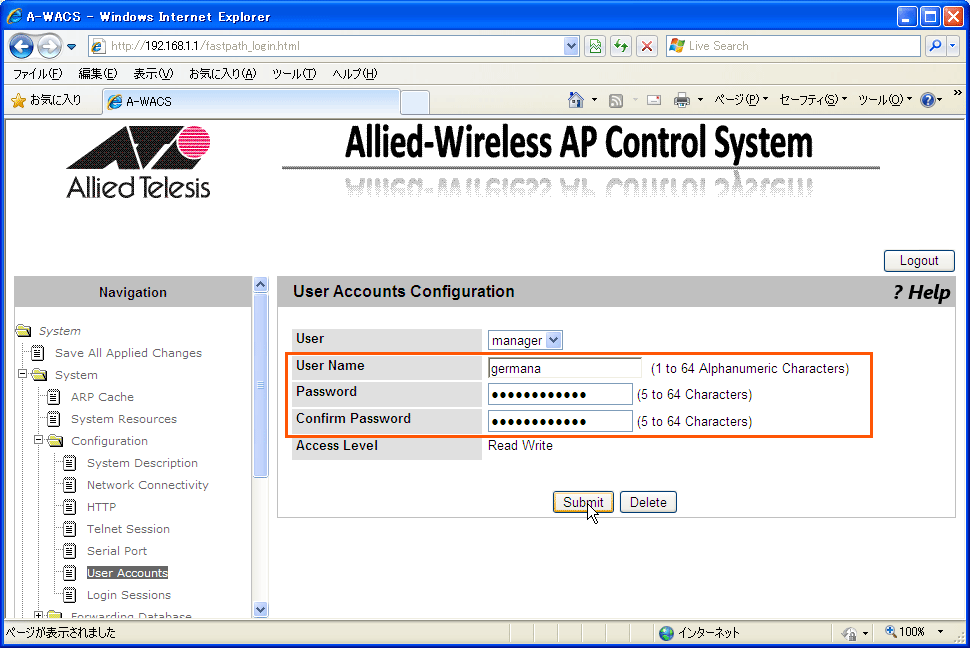
Task: Click the top-level System folder icon
Action: 24,330
